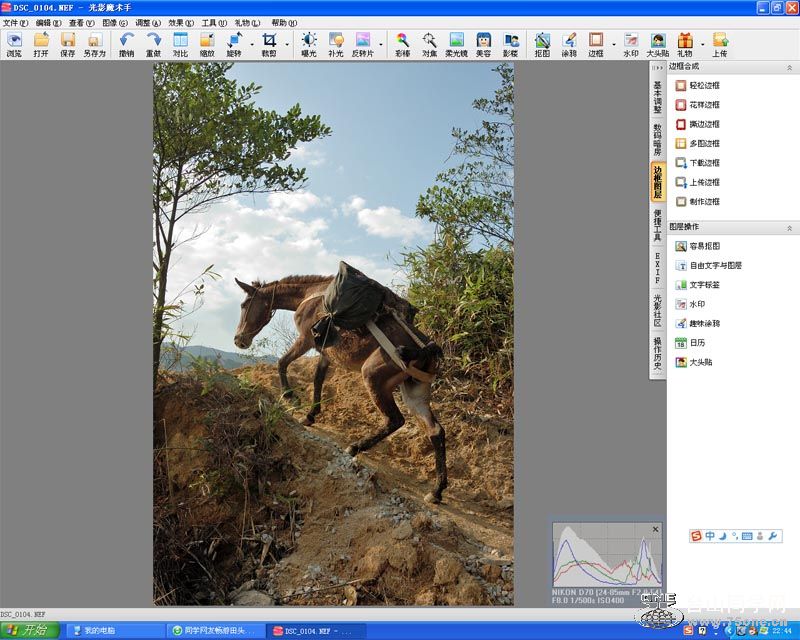800x640 pixels.
Task: Open dropdown arrow beside 边框 toolbar button
Action: 613,44
